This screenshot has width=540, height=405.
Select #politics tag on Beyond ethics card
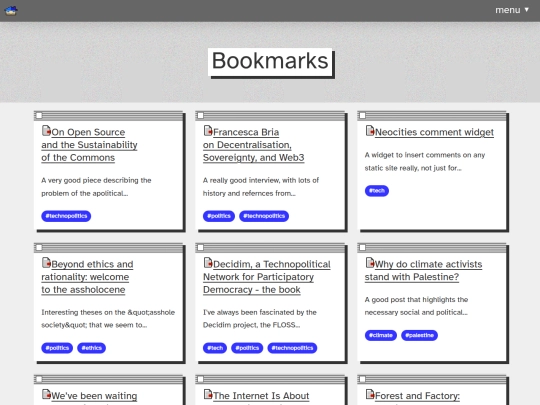57,348
